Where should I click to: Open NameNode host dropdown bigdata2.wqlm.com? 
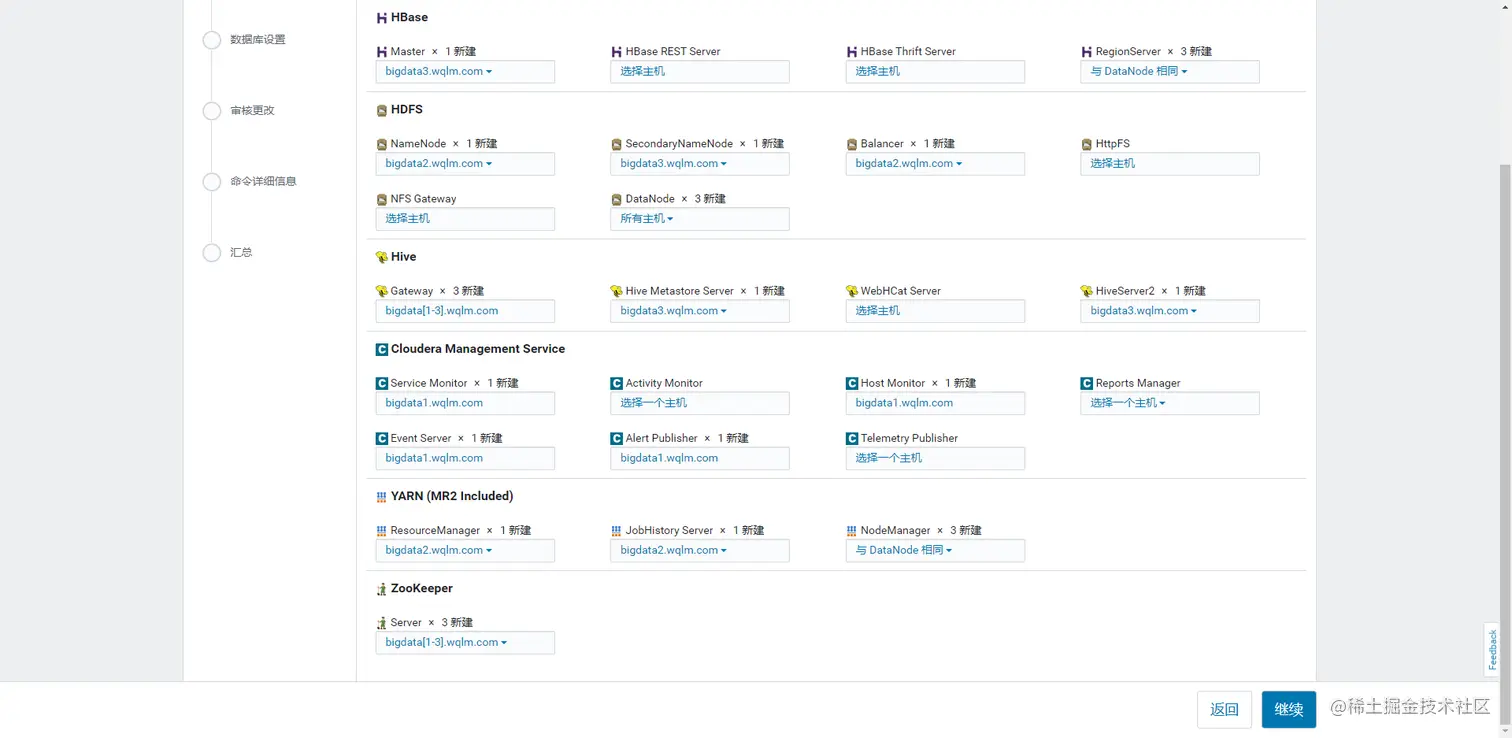pos(465,164)
